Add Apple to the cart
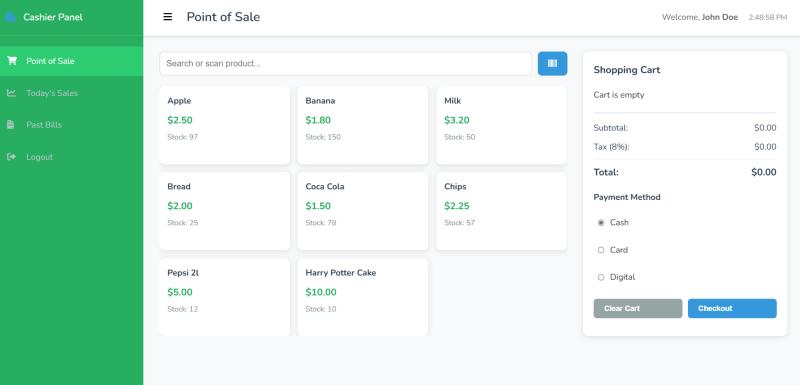Screen dimensions: 800x385 coord(224,125)
